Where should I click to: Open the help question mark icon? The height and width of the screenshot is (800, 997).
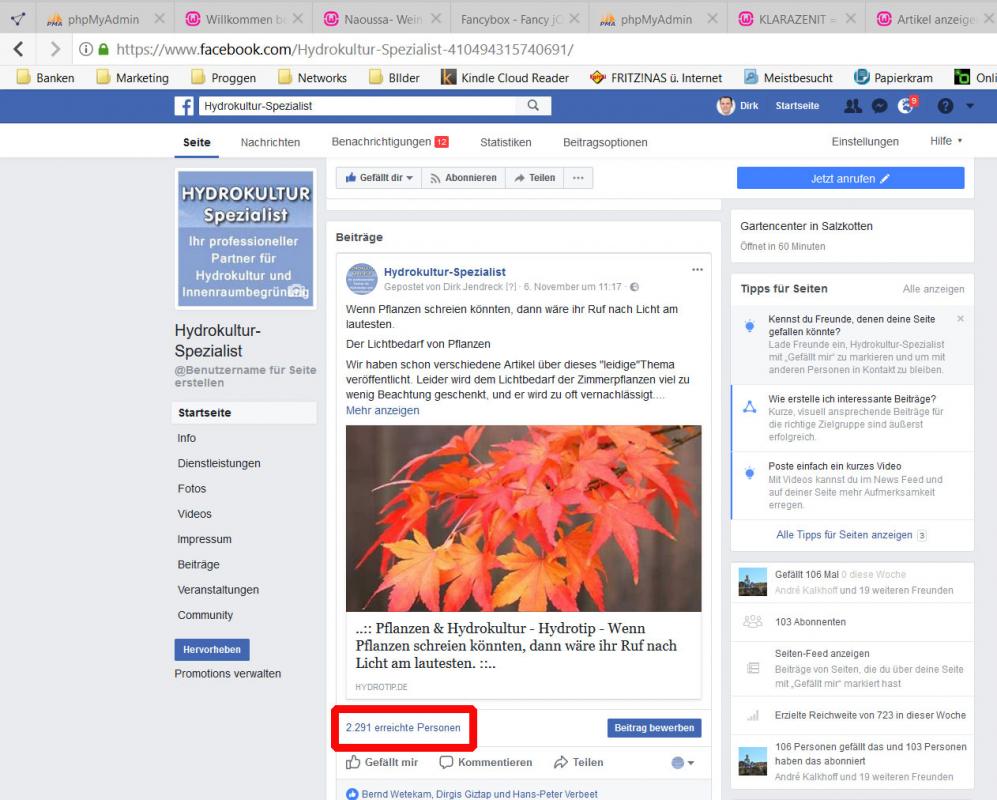coord(945,106)
